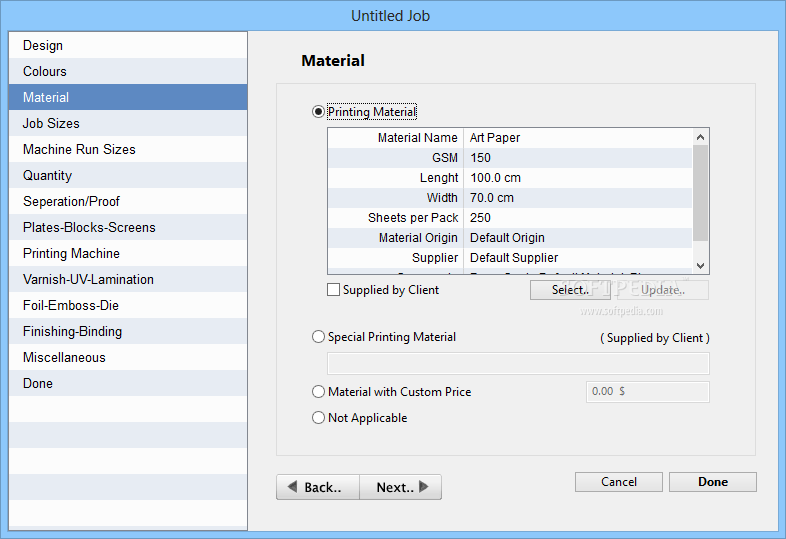The height and width of the screenshot is (539, 786).
Task: Open Varnish-UV-Lamination step
Action: point(128,279)
